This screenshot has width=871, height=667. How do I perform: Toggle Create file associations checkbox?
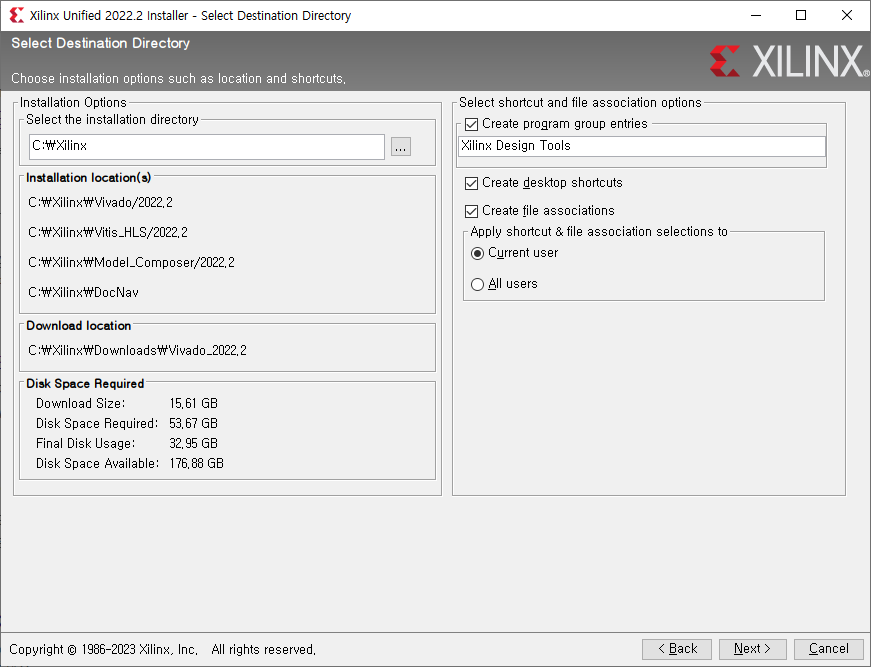(x=471, y=211)
